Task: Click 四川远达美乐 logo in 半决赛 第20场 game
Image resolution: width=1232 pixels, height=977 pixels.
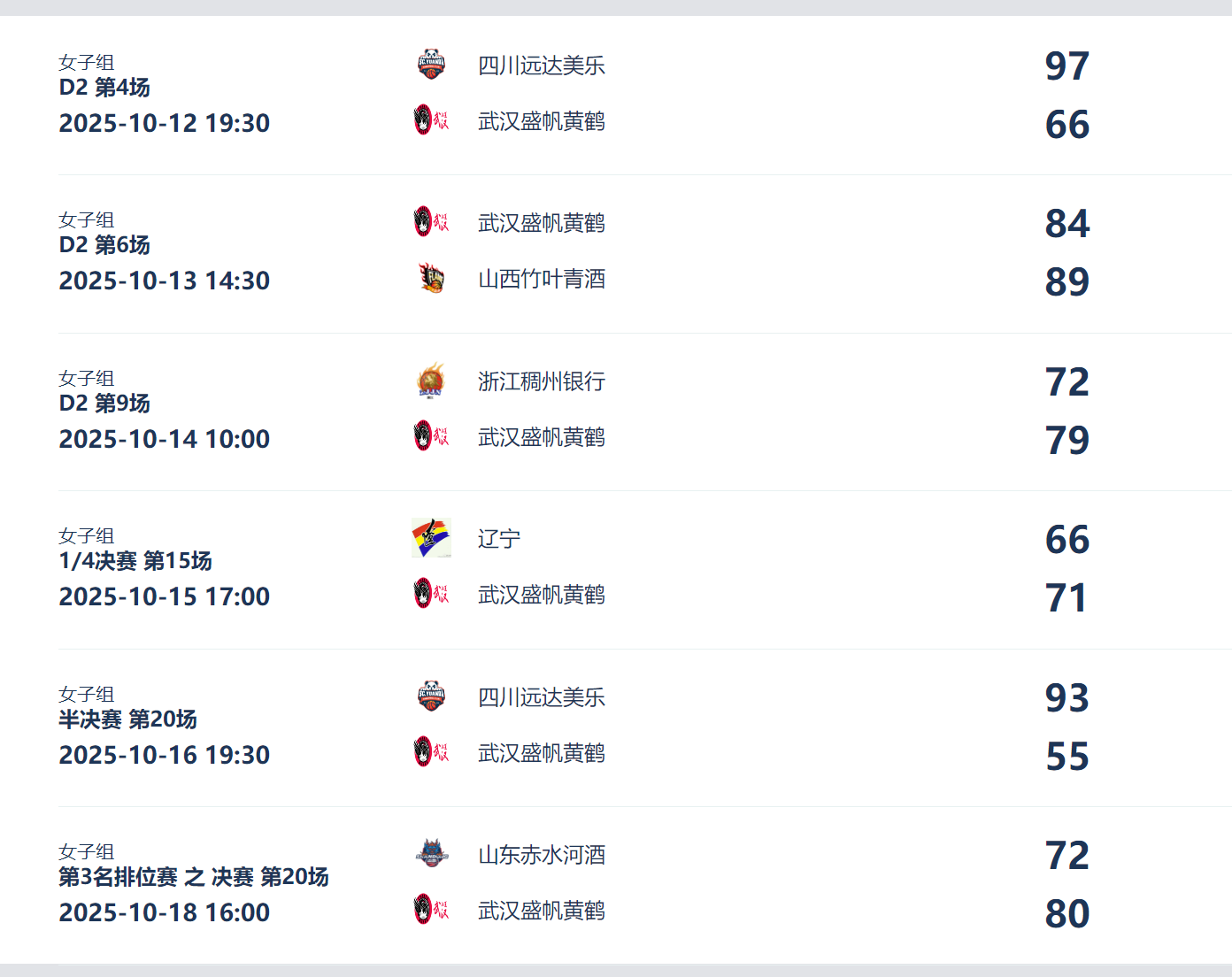Action: point(431,696)
